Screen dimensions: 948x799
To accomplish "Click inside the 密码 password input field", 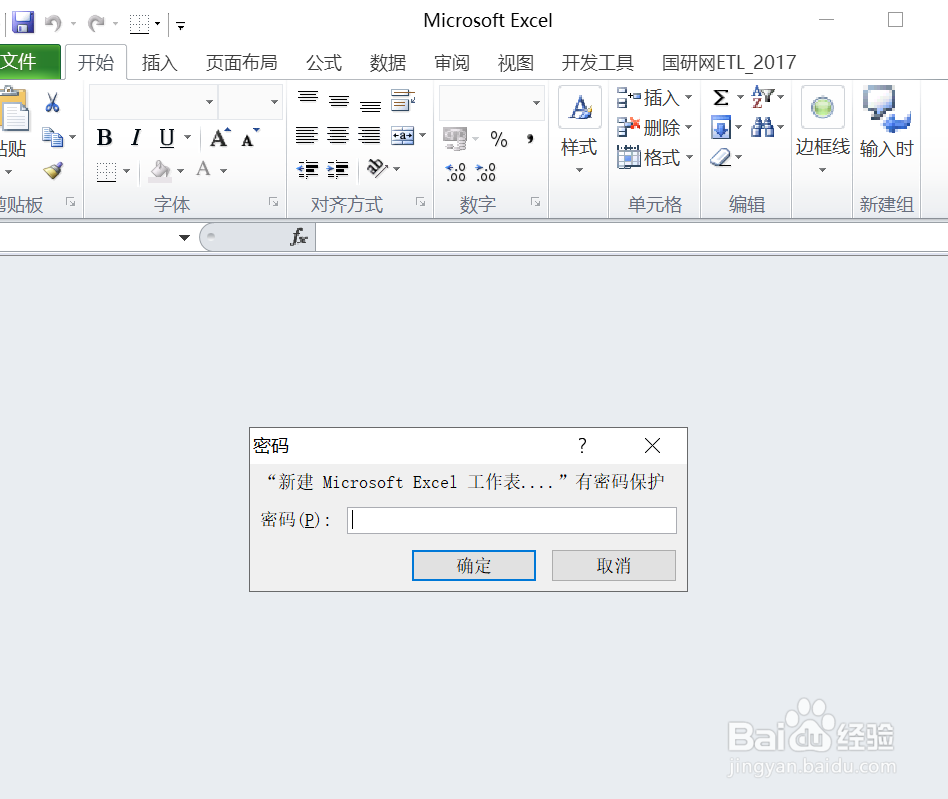I will [x=511, y=520].
